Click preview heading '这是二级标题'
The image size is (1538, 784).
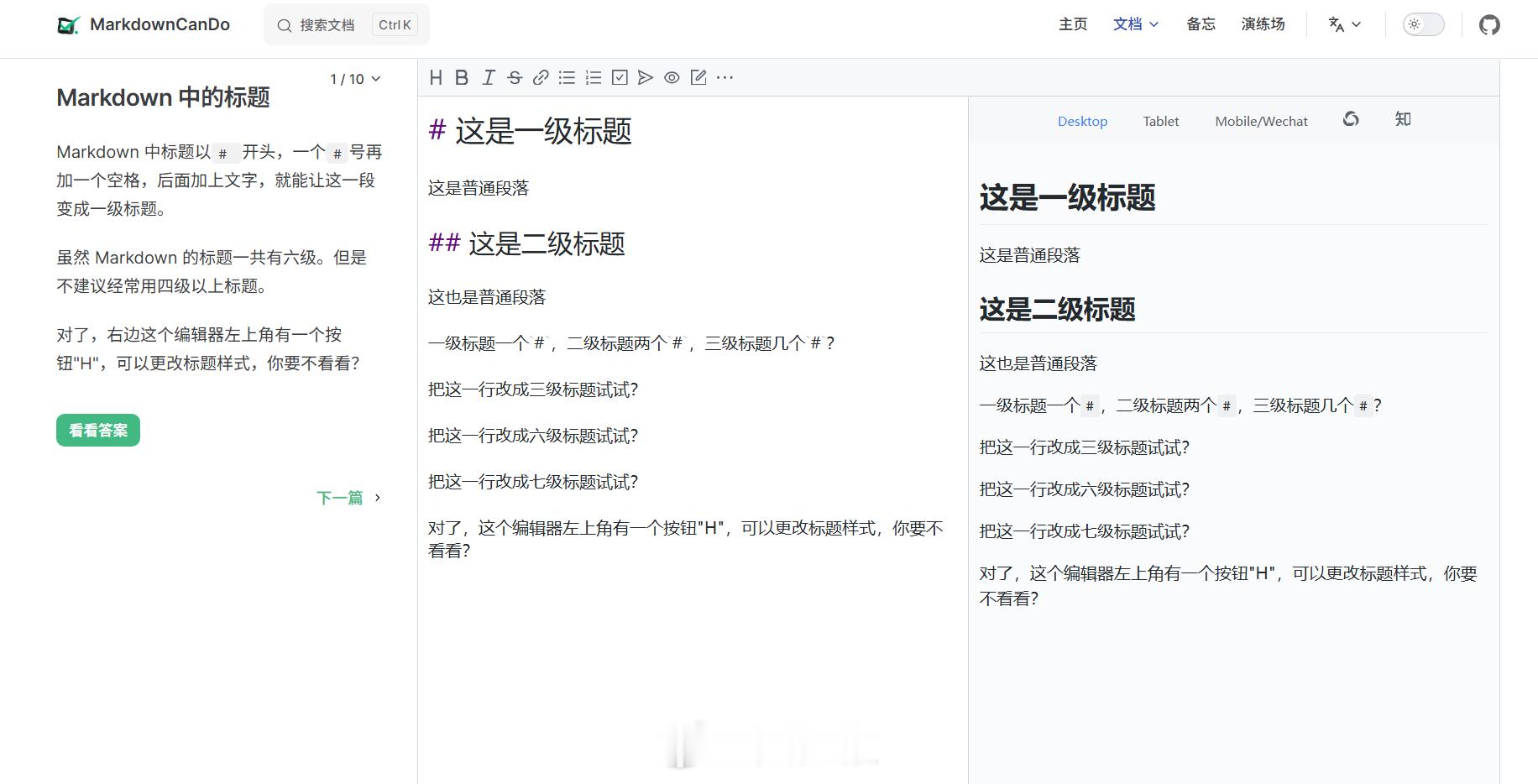[1057, 310]
